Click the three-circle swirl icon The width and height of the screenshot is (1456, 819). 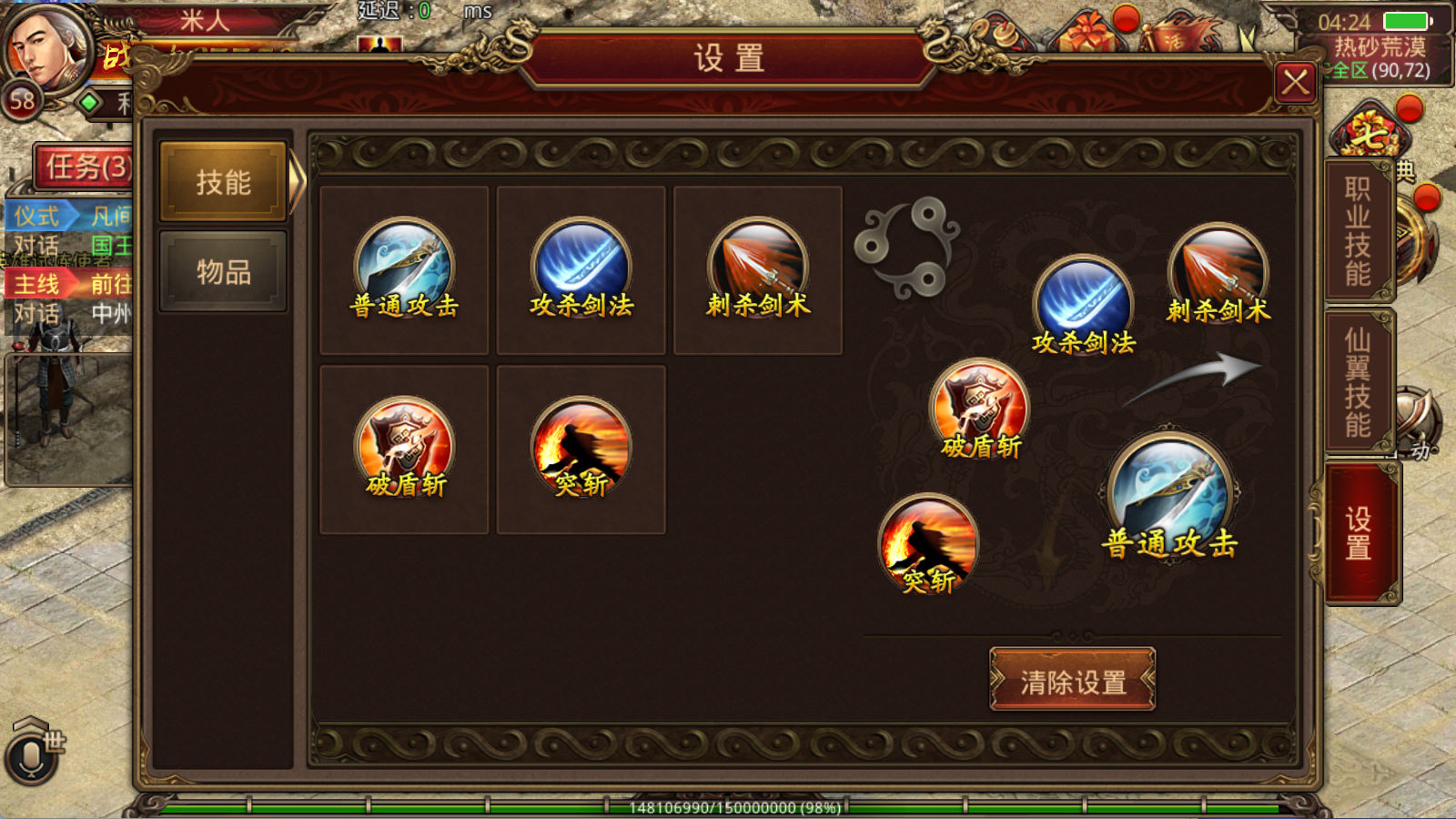[906, 248]
